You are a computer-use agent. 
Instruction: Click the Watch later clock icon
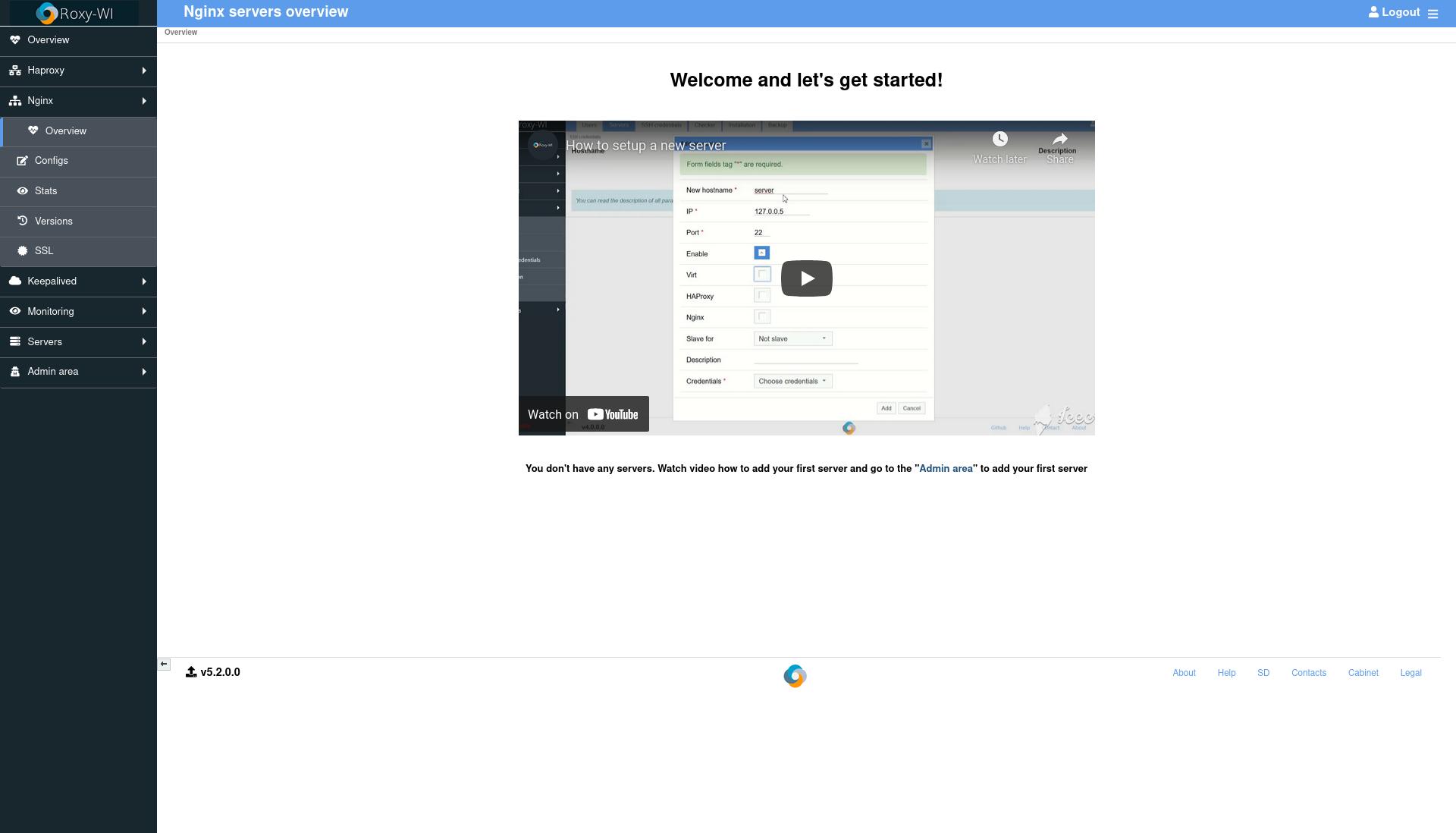[1000, 139]
